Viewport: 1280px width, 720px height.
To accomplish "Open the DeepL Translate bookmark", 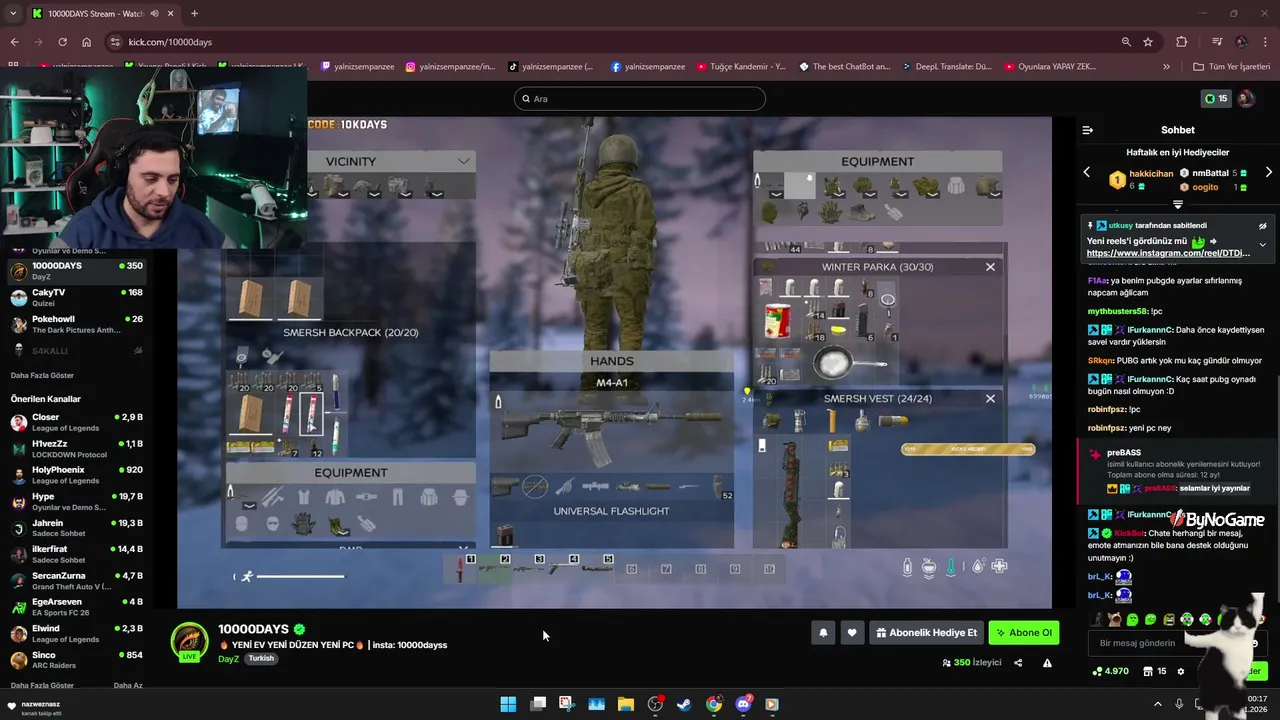I will [x=946, y=67].
